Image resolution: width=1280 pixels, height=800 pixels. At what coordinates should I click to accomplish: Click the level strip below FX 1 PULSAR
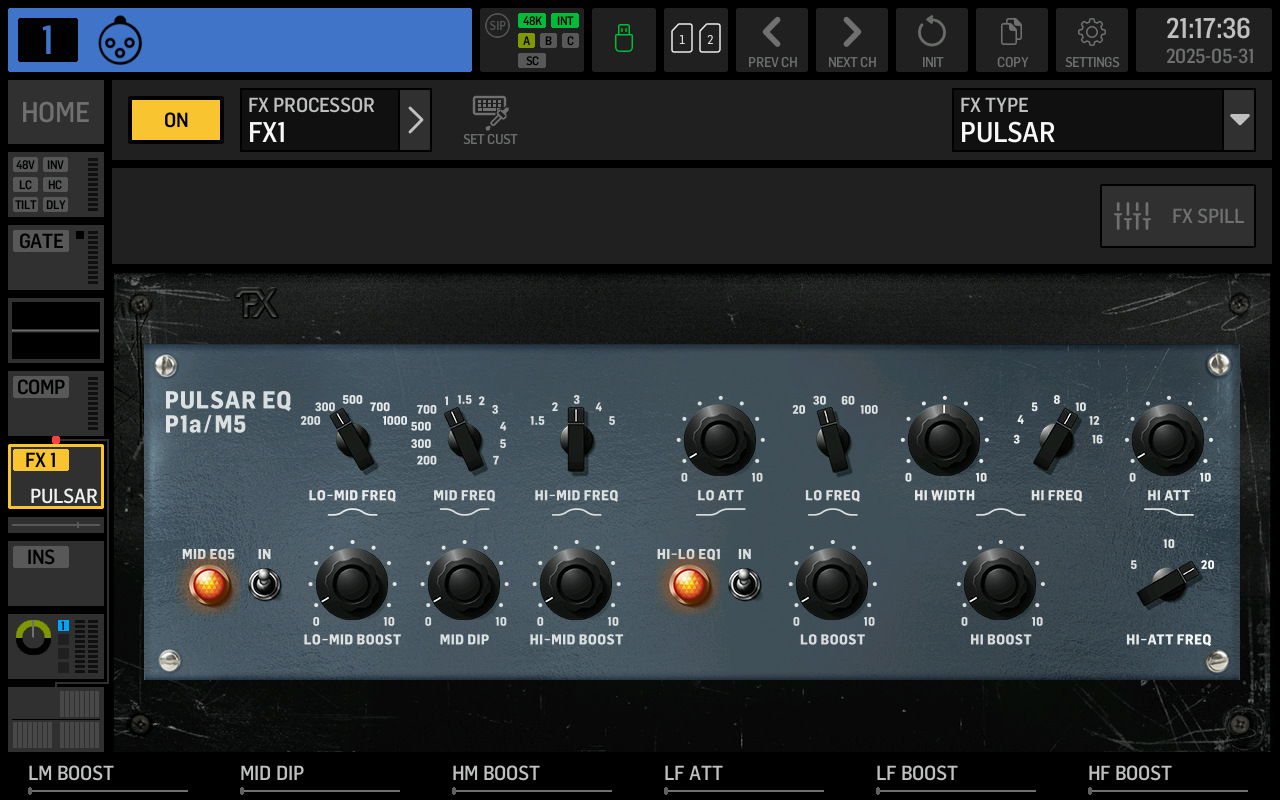(x=56, y=524)
